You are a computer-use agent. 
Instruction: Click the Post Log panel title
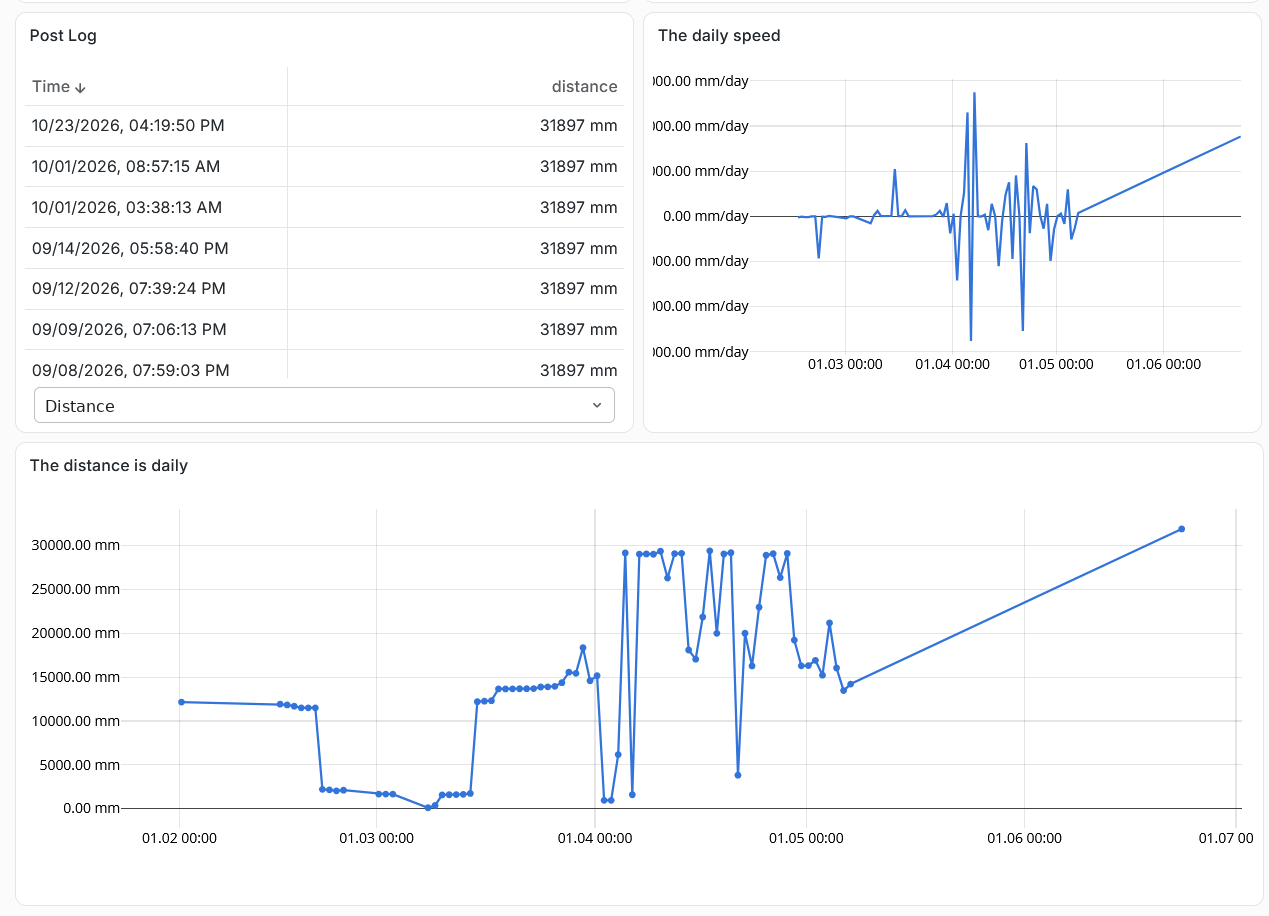tap(63, 36)
